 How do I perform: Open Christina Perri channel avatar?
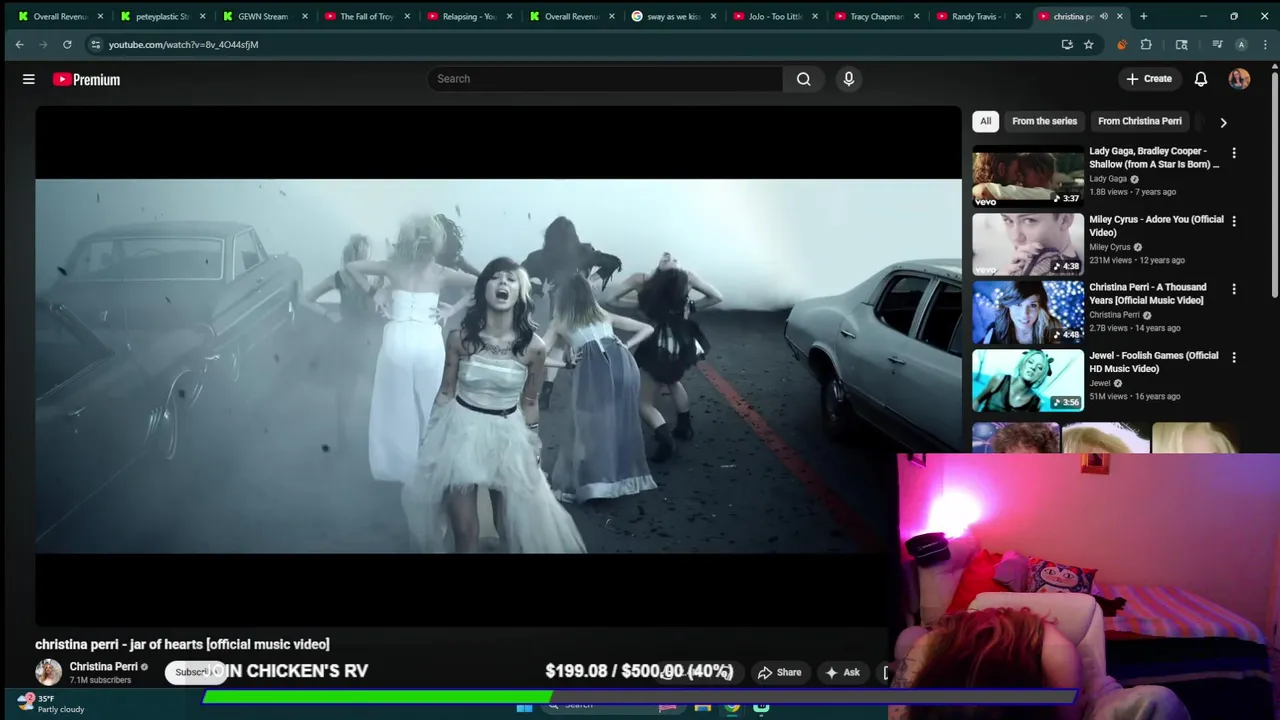click(48, 672)
